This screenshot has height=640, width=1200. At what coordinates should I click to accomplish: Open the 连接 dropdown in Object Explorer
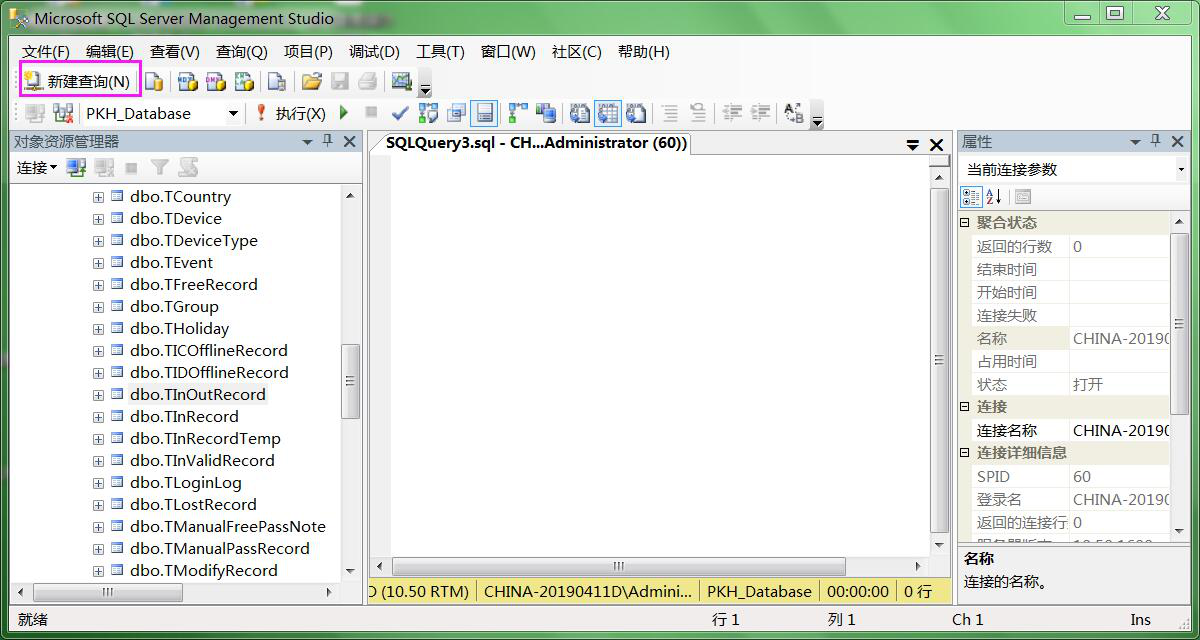coord(37,168)
